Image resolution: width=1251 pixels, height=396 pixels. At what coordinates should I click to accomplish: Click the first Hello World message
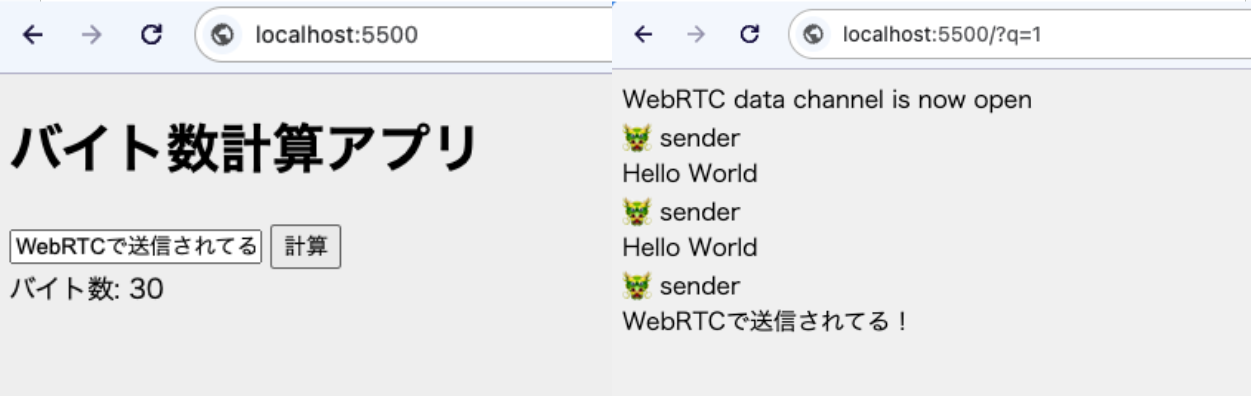pos(690,174)
